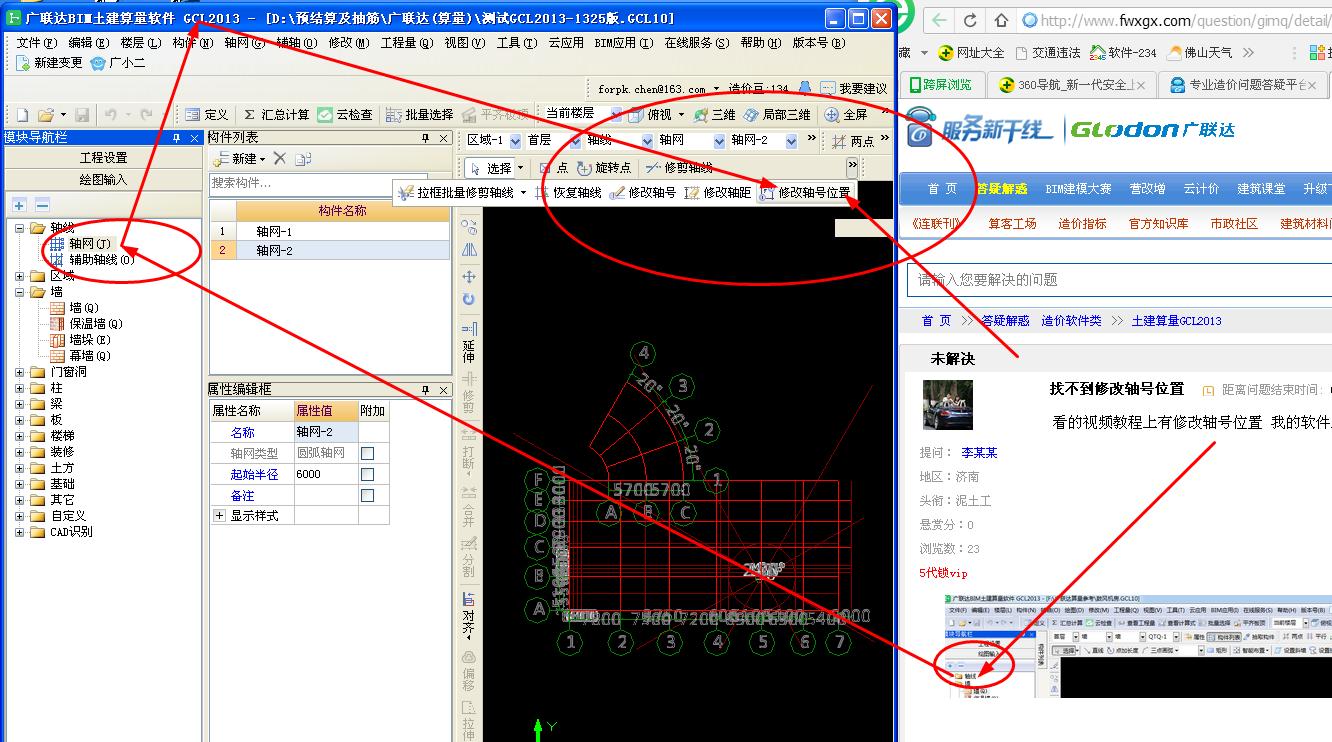
Task: Open 工具(T) menu
Action: (516, 43)
